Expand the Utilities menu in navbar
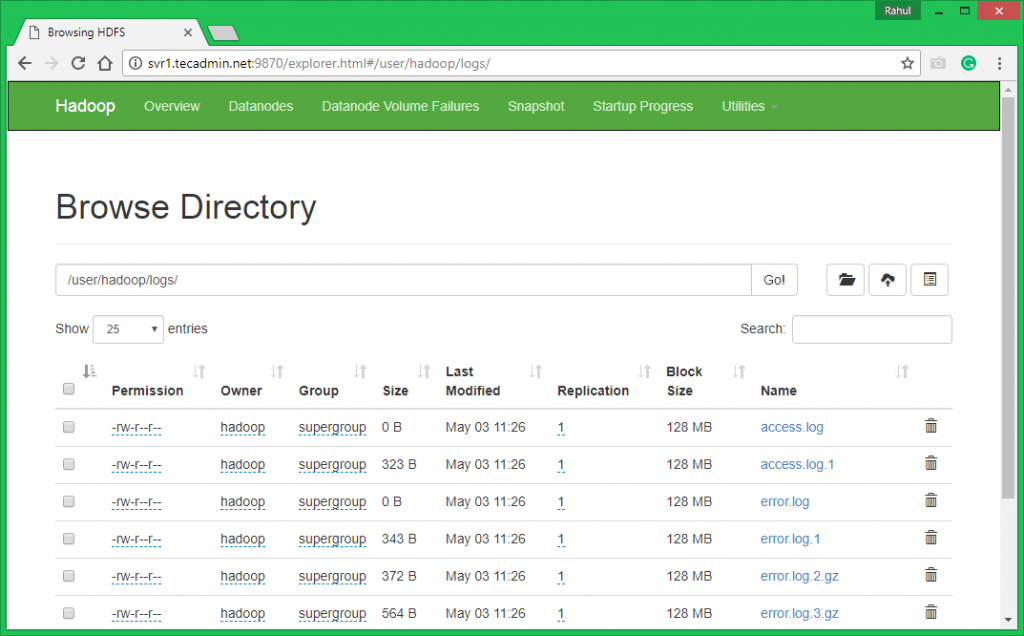 tap(749, 106)
